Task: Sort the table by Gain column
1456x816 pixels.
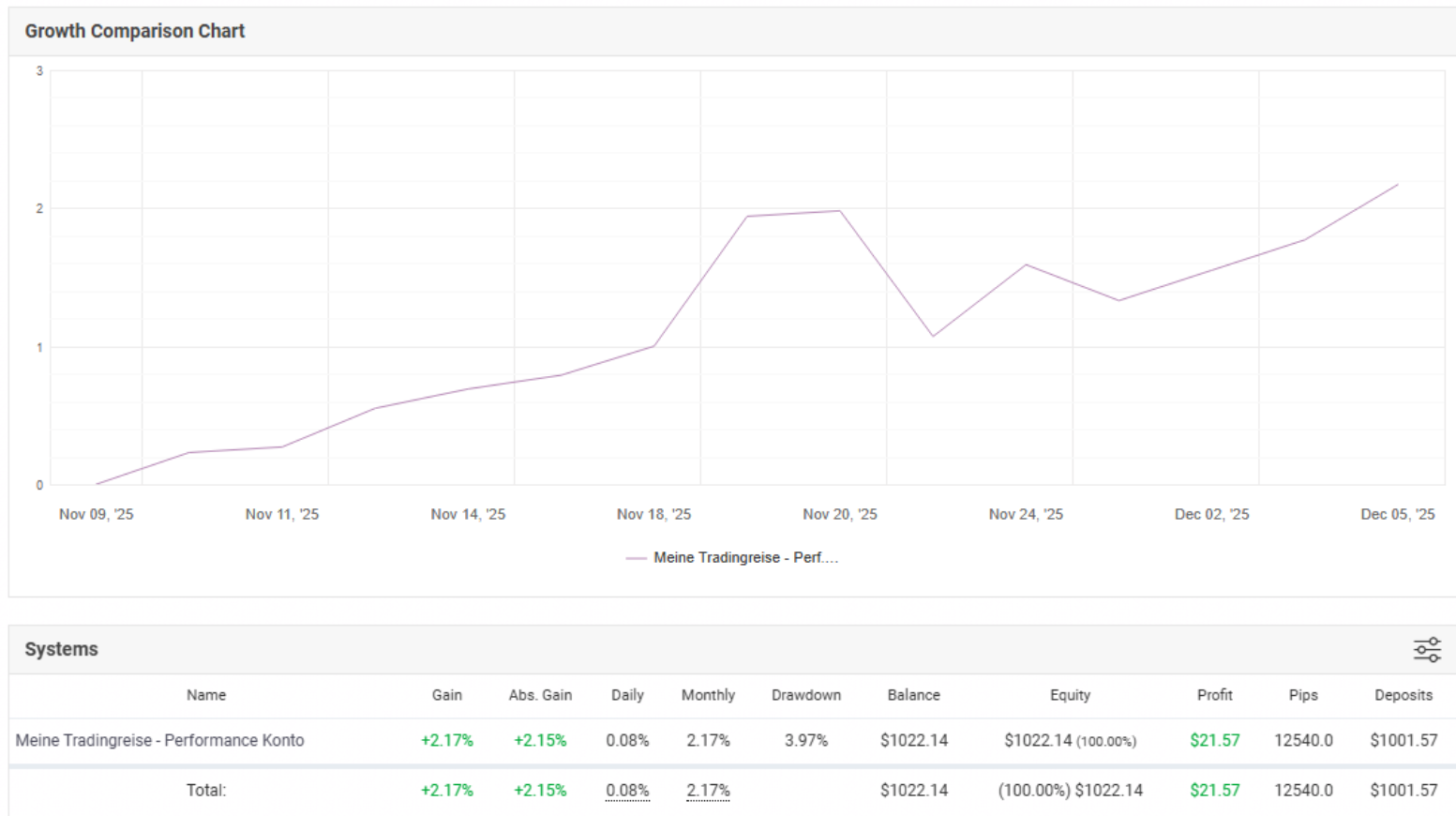Action: point(446,695)
